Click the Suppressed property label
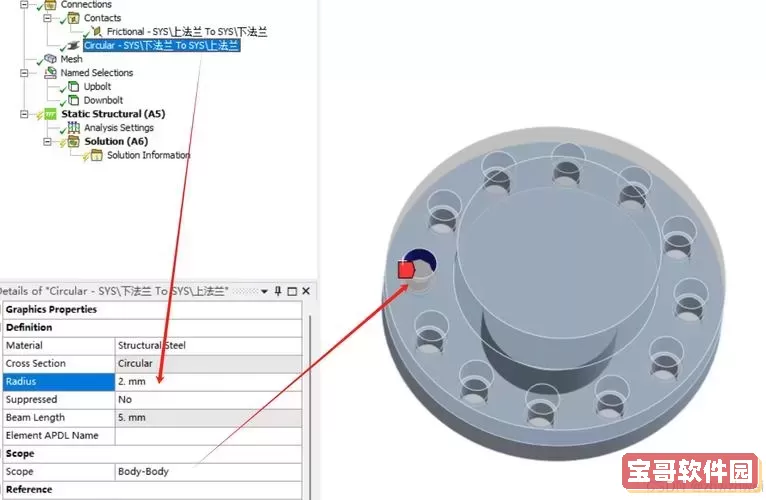This screenshot has height=500, width=766. (59, 400)
